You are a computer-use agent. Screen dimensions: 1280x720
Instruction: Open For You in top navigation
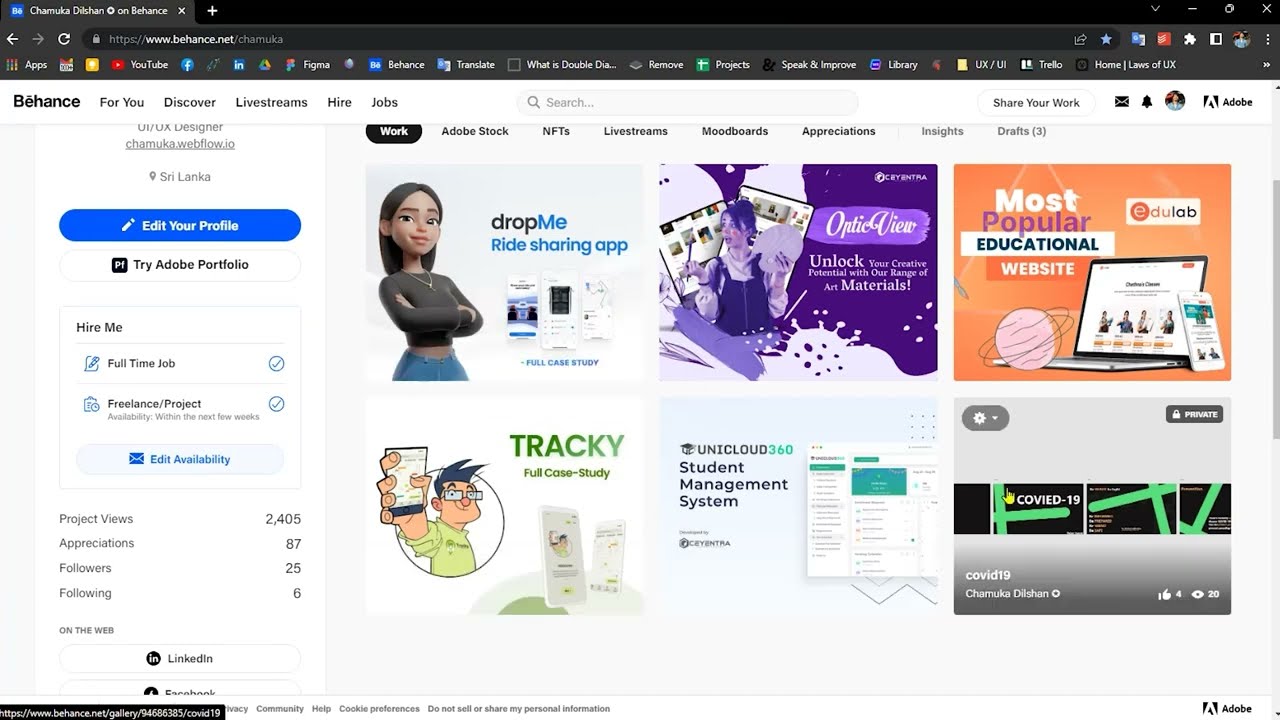pyautogui.click(x=122, y=102)
